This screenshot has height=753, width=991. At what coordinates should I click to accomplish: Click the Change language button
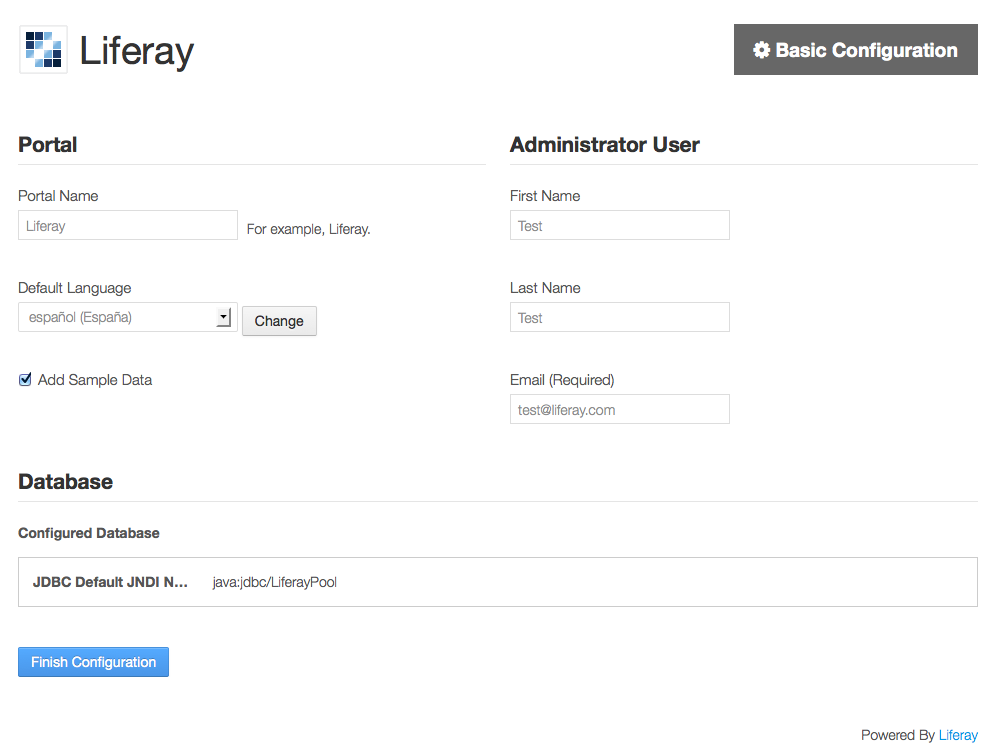click(279, 321)
